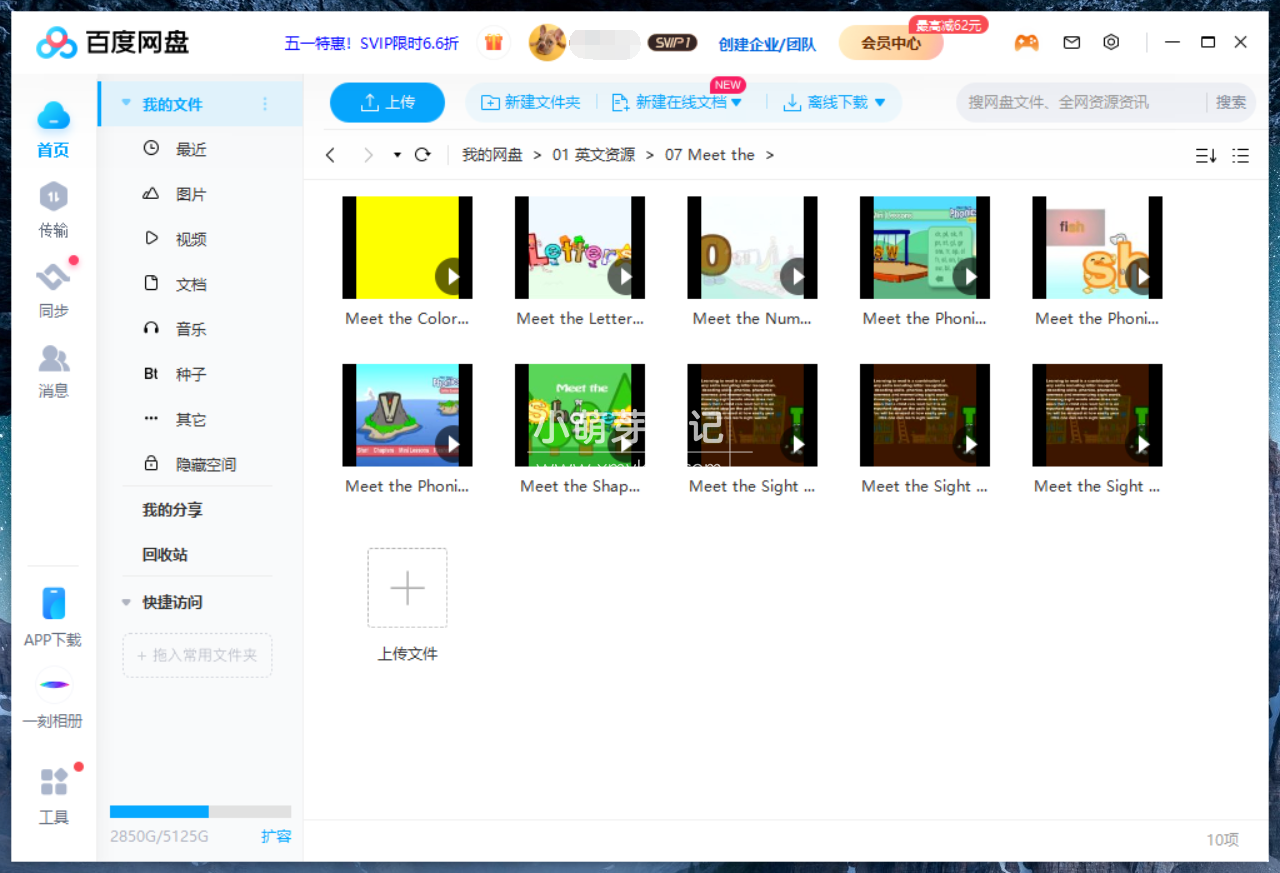The image size is (1280, 873).
Task: Open the 扩容 storage expansion link
Action: (x=276, y=837)
